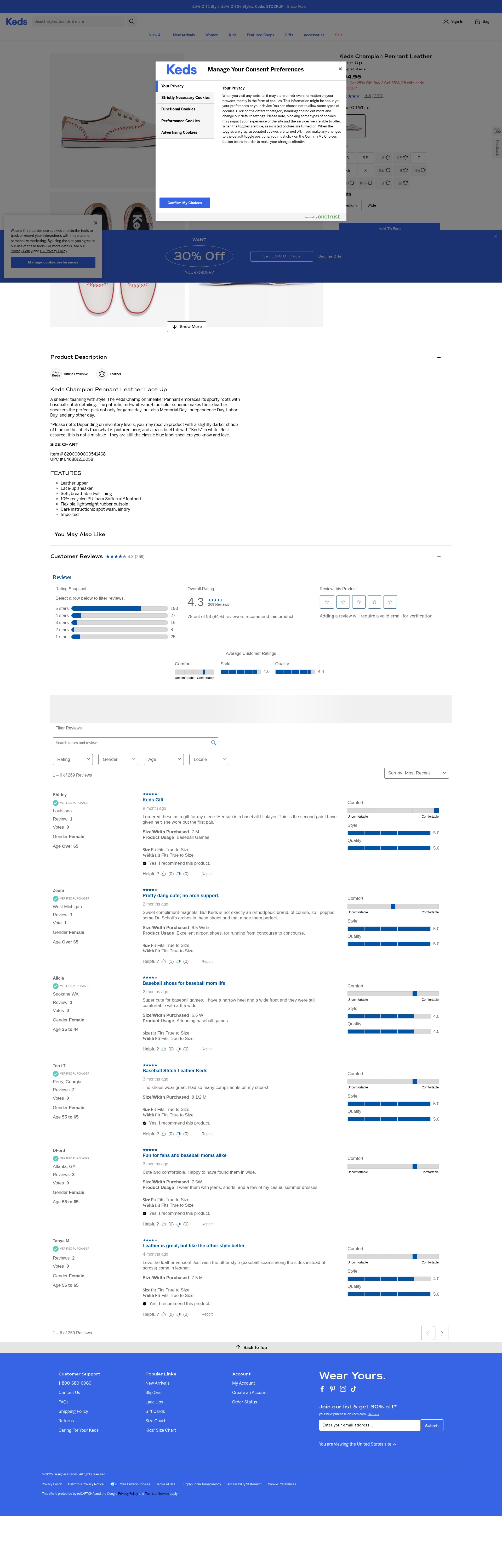The width and height of the screenshot is (502, 1568).
Task: Go to the next page of reviews
Action: pyautogui.click(x=442, y=1333)
